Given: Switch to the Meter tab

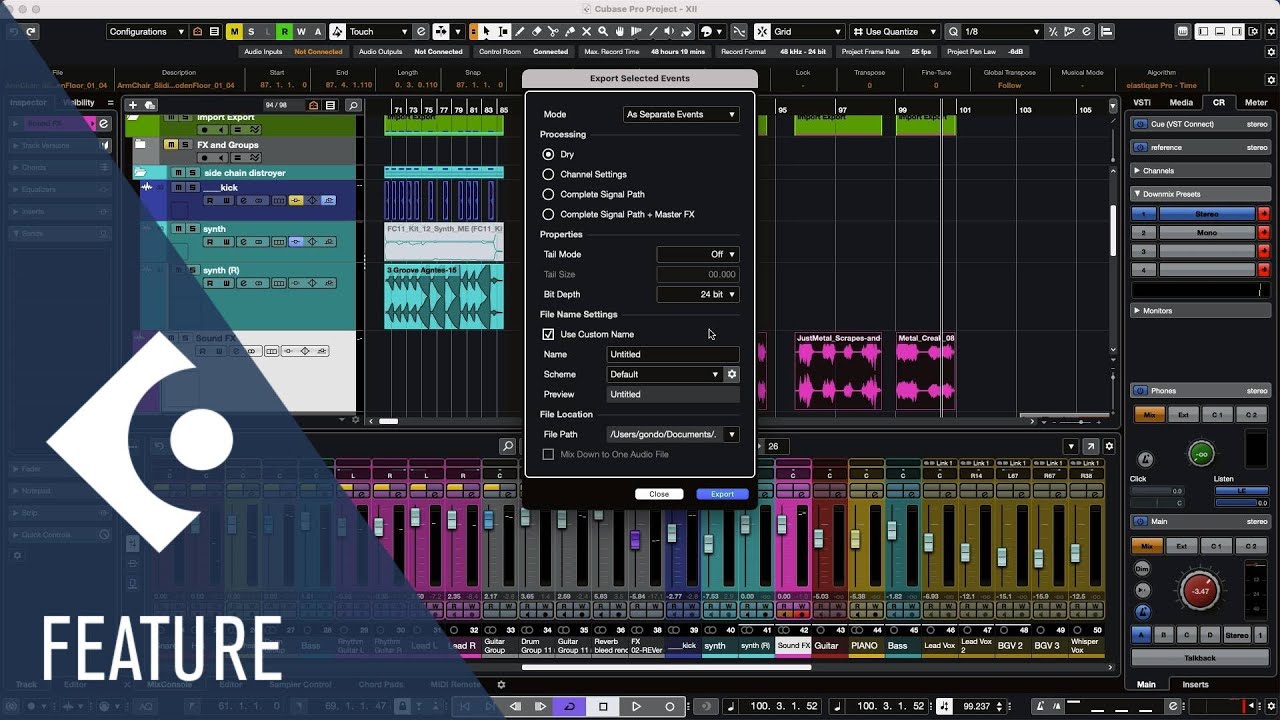Looking at the screenshot, I should [1255, 102].
